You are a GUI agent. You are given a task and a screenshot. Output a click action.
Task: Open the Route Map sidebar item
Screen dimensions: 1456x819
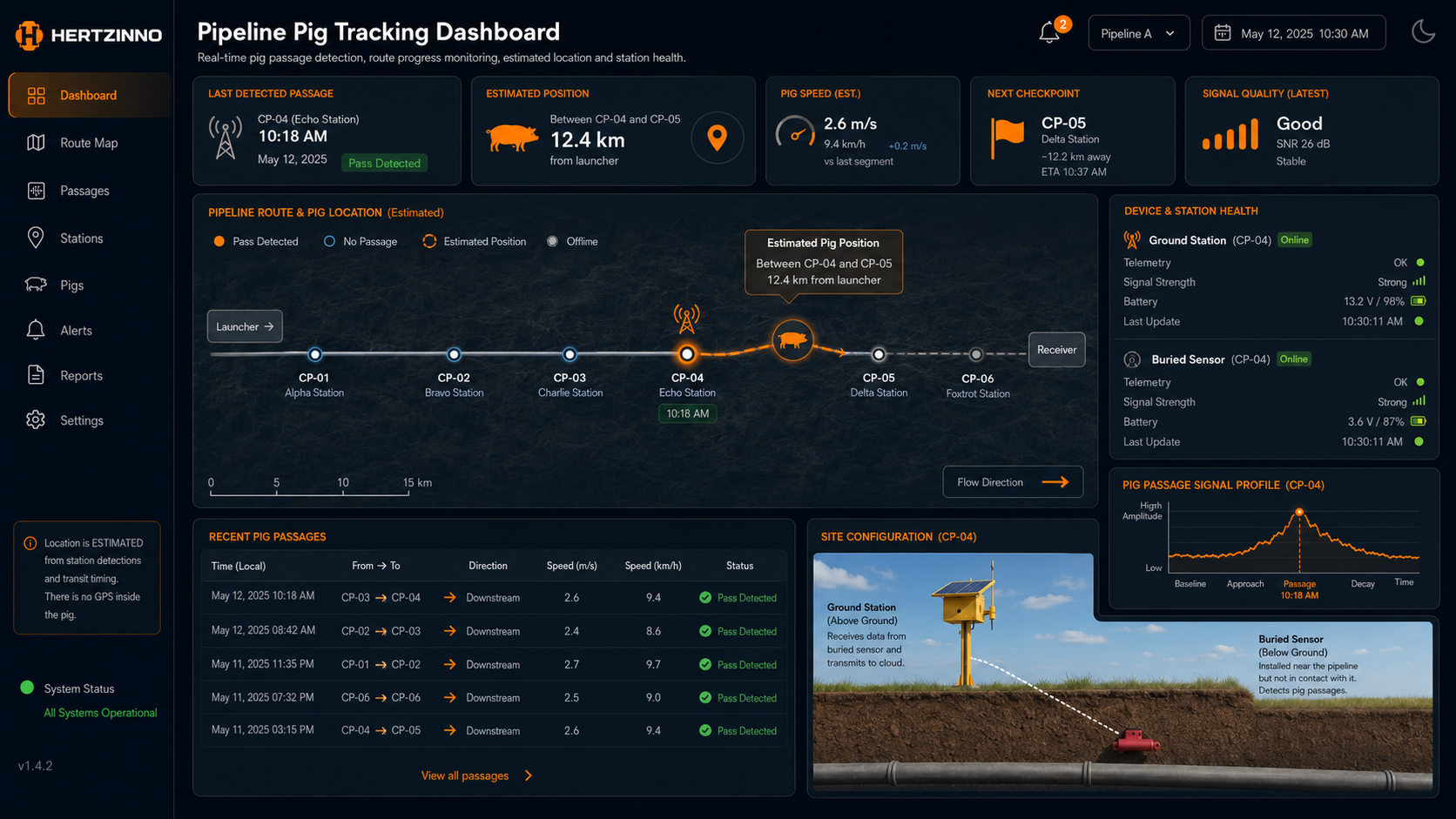click(91, 143)
